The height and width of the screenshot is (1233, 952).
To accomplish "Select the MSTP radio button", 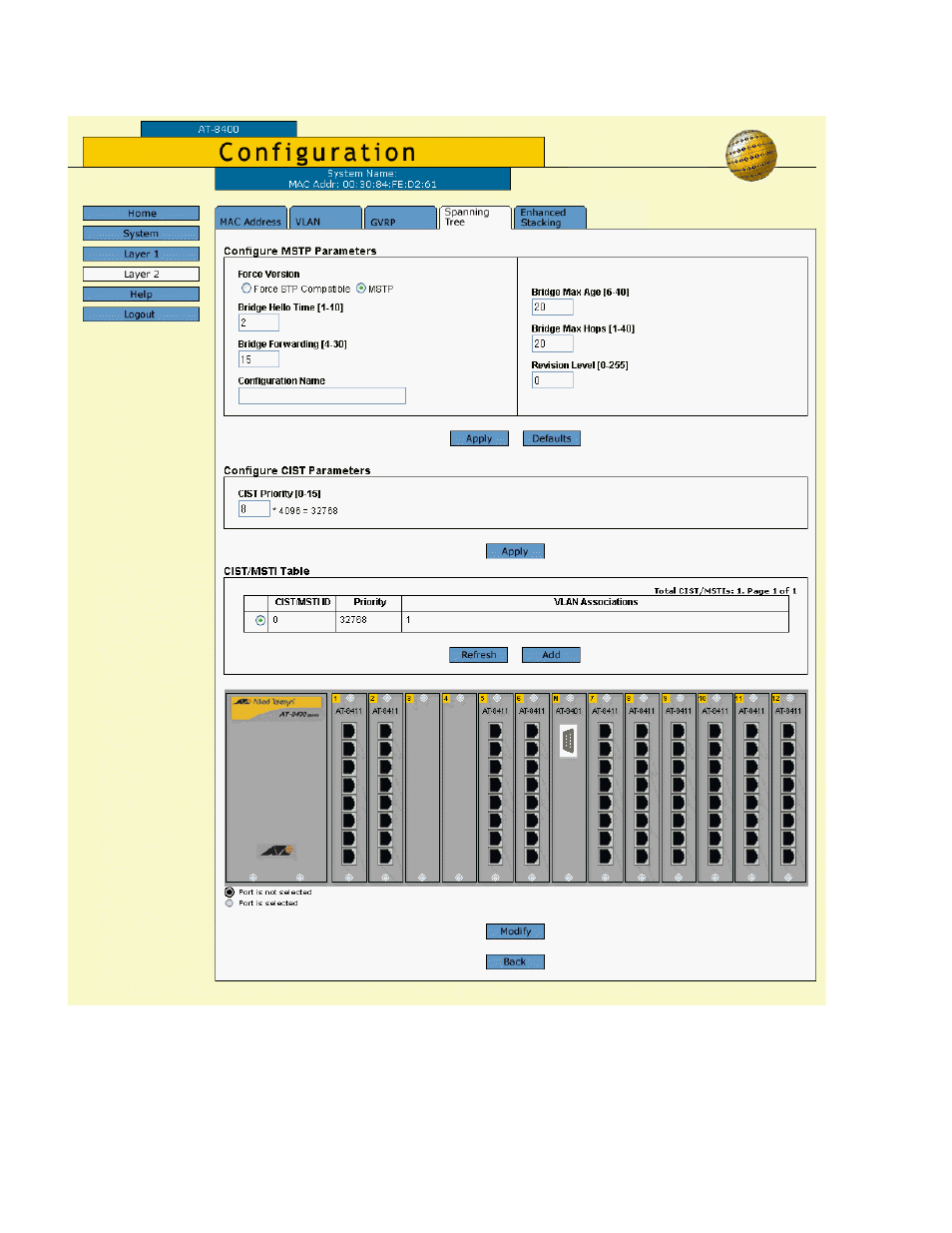I will [x=361, y=289].
